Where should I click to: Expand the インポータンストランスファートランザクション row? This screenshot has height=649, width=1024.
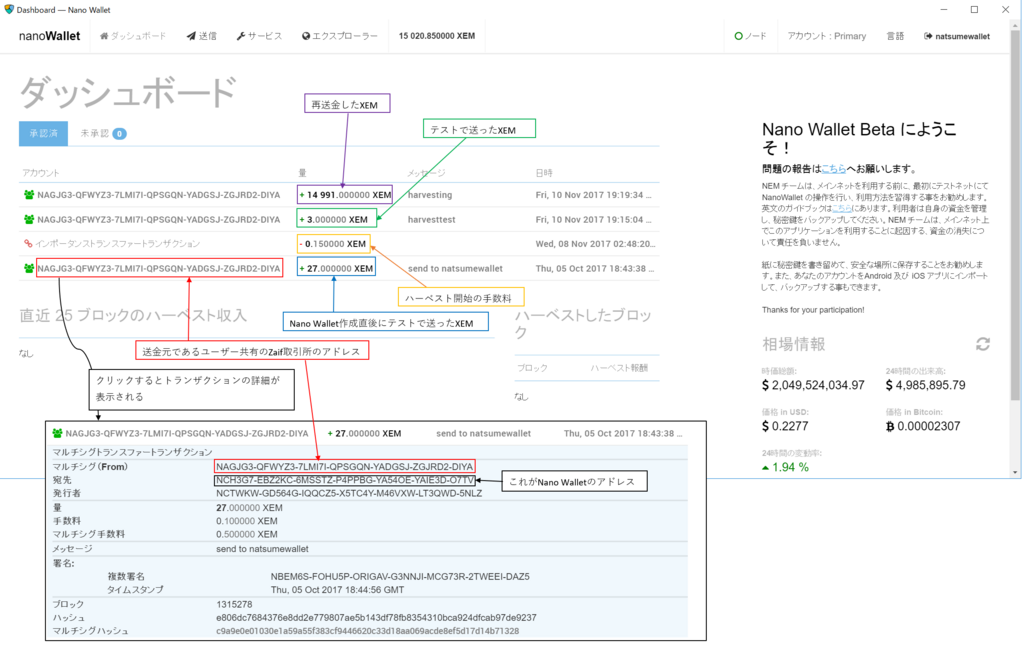tap(118, 244)
